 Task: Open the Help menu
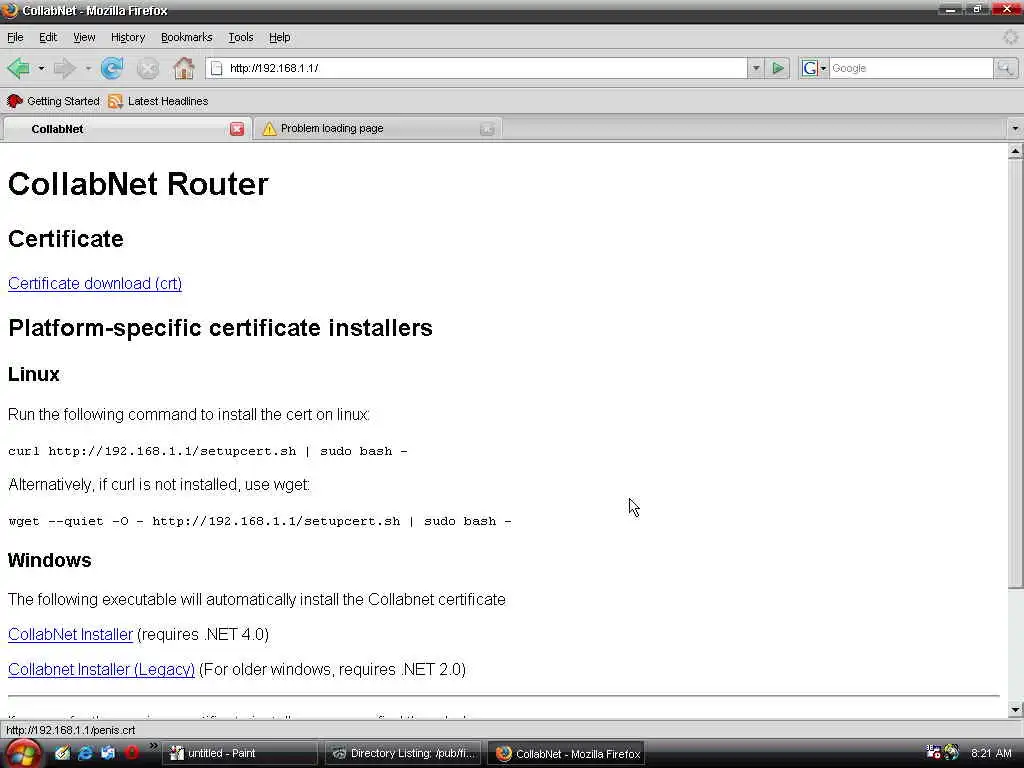point(280,37)
